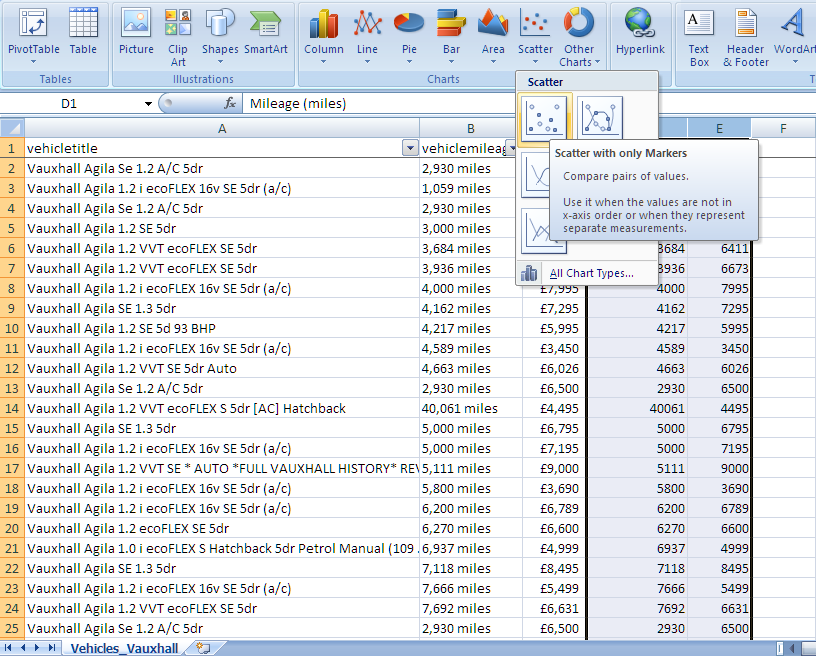
Task: Open the Clip Art pane
Action: (178, 34)
